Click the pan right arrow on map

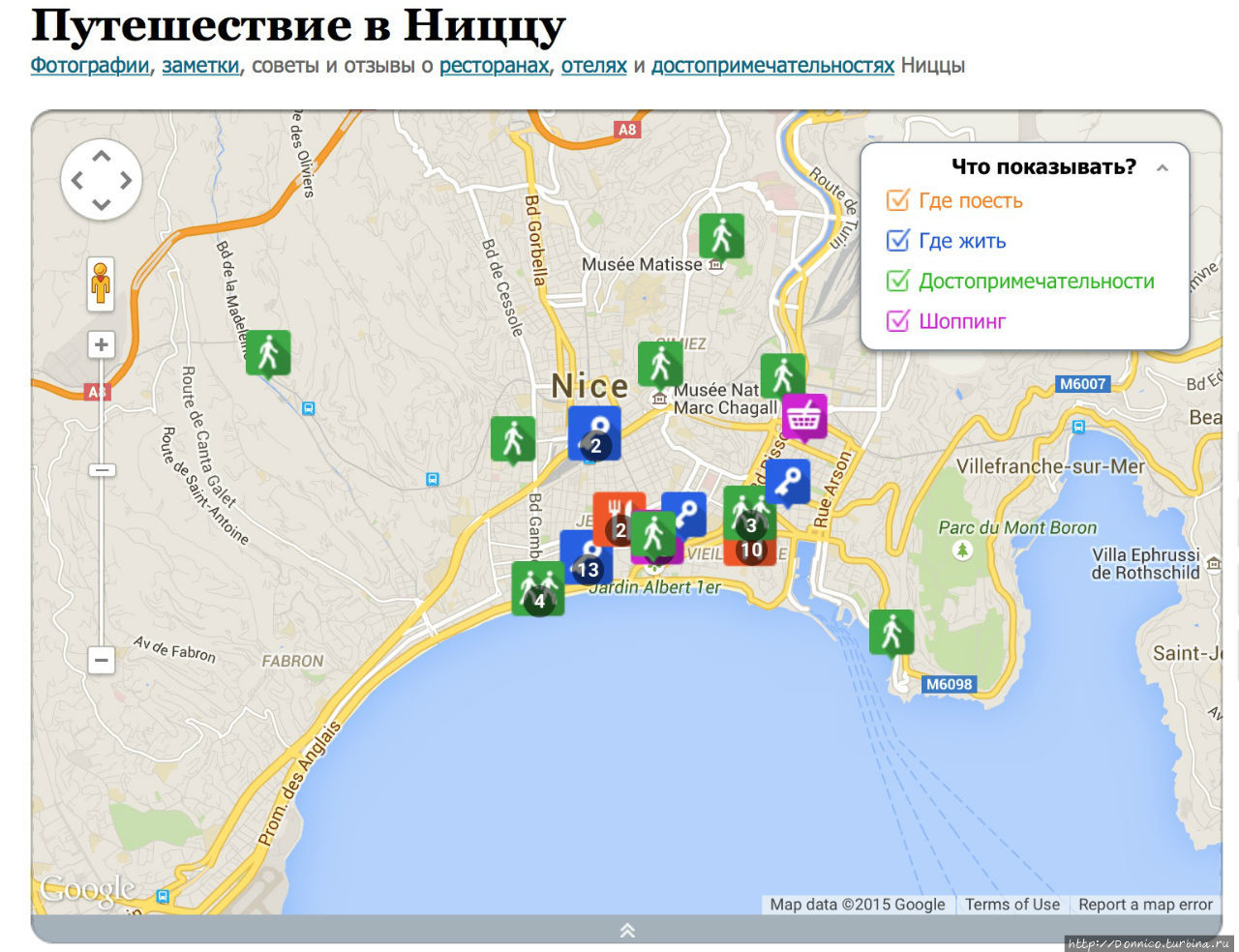coord(126,180)
